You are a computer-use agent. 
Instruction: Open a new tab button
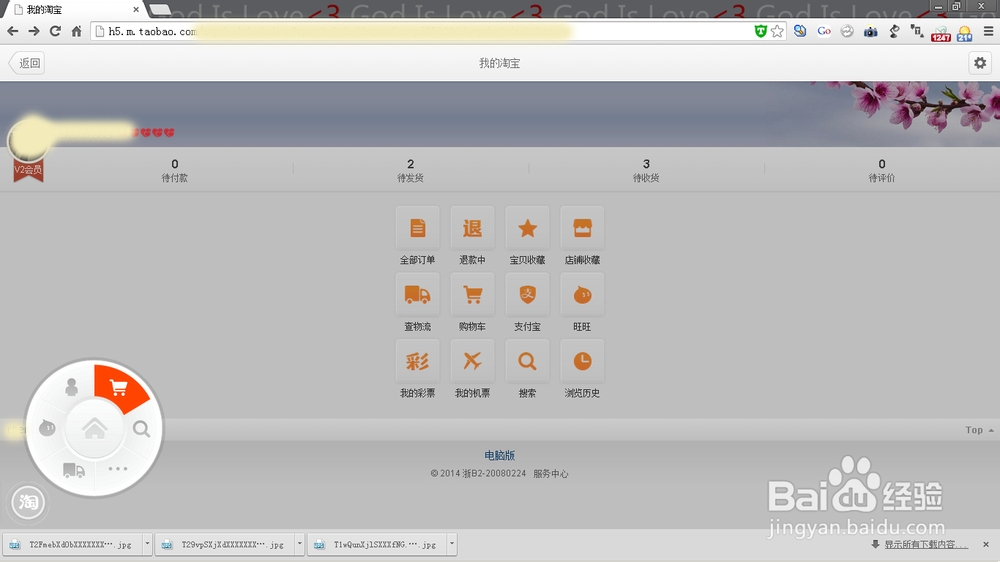pyautogui.click(x=159, y=10)
